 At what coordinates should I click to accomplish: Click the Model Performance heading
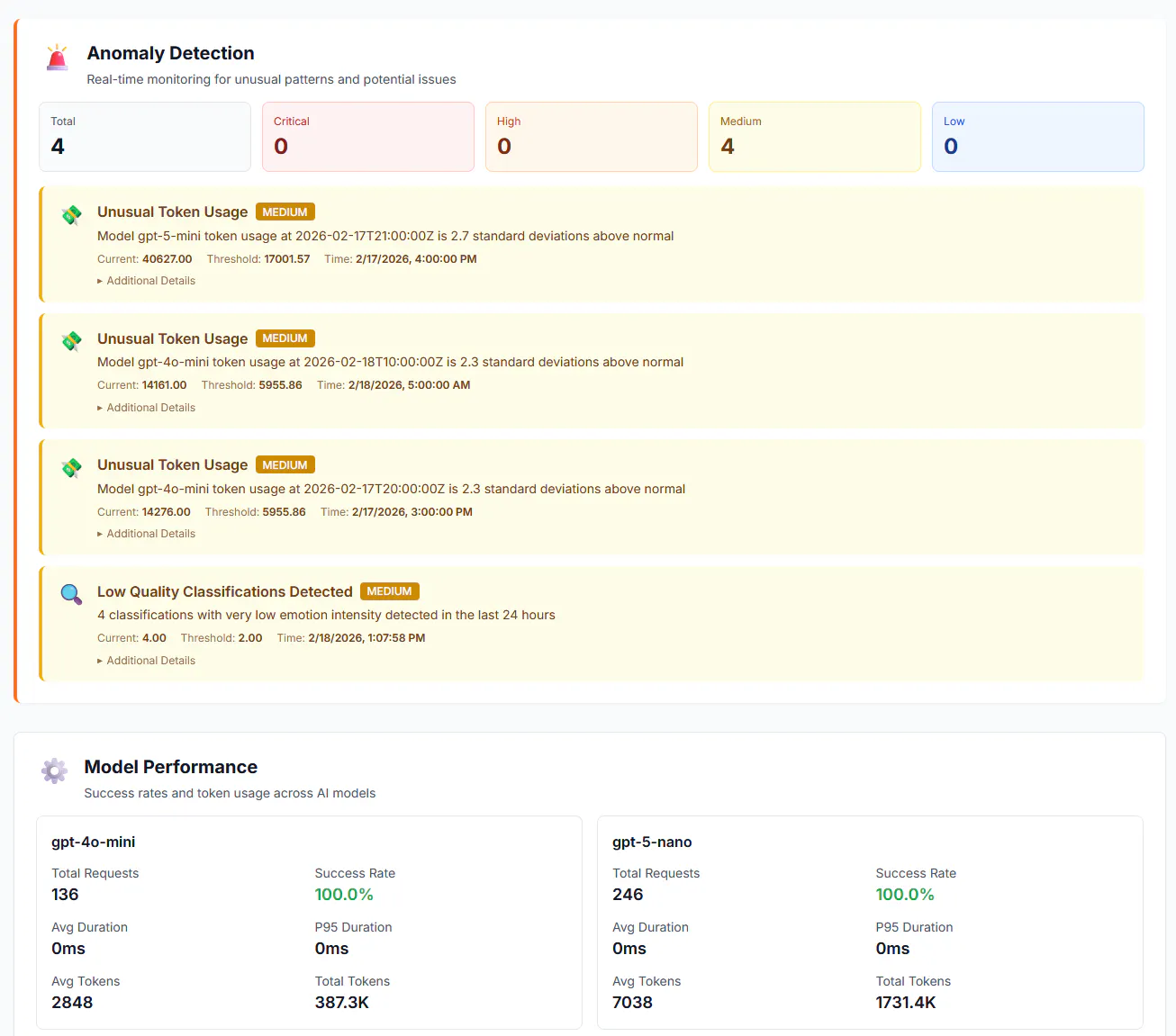(x=171, y=767)
